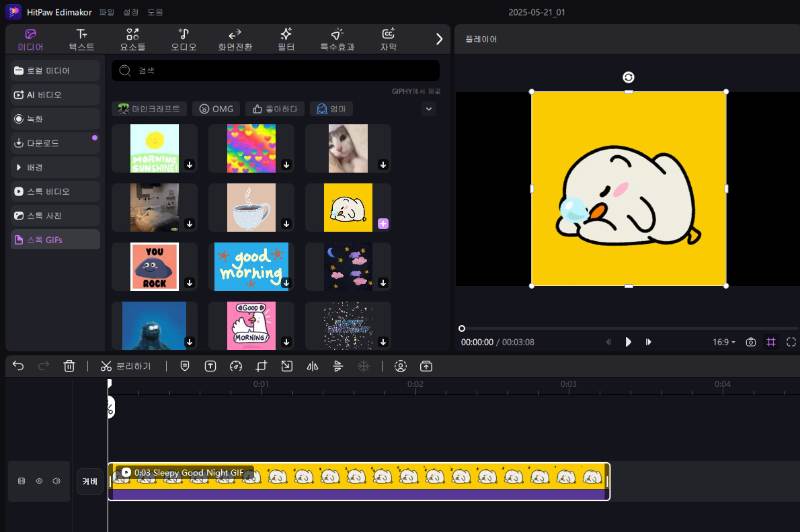
Task: Select the Crop tool in timeline toolbar
Action: [261, 366]
